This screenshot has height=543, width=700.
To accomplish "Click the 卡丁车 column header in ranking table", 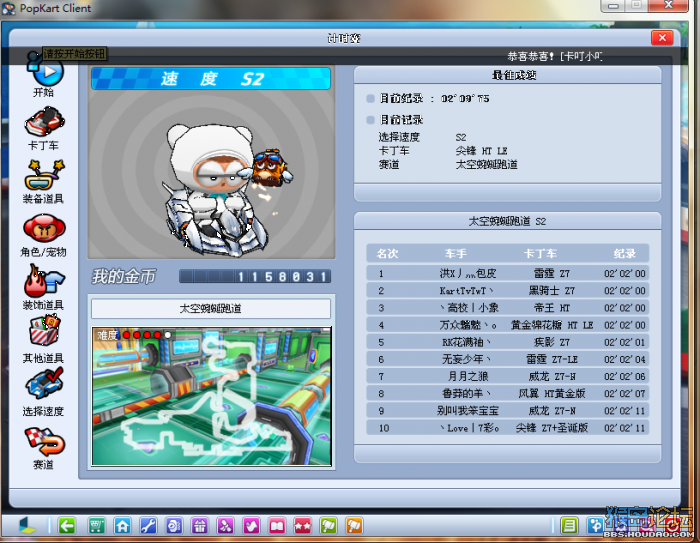I will pos(541,254).
